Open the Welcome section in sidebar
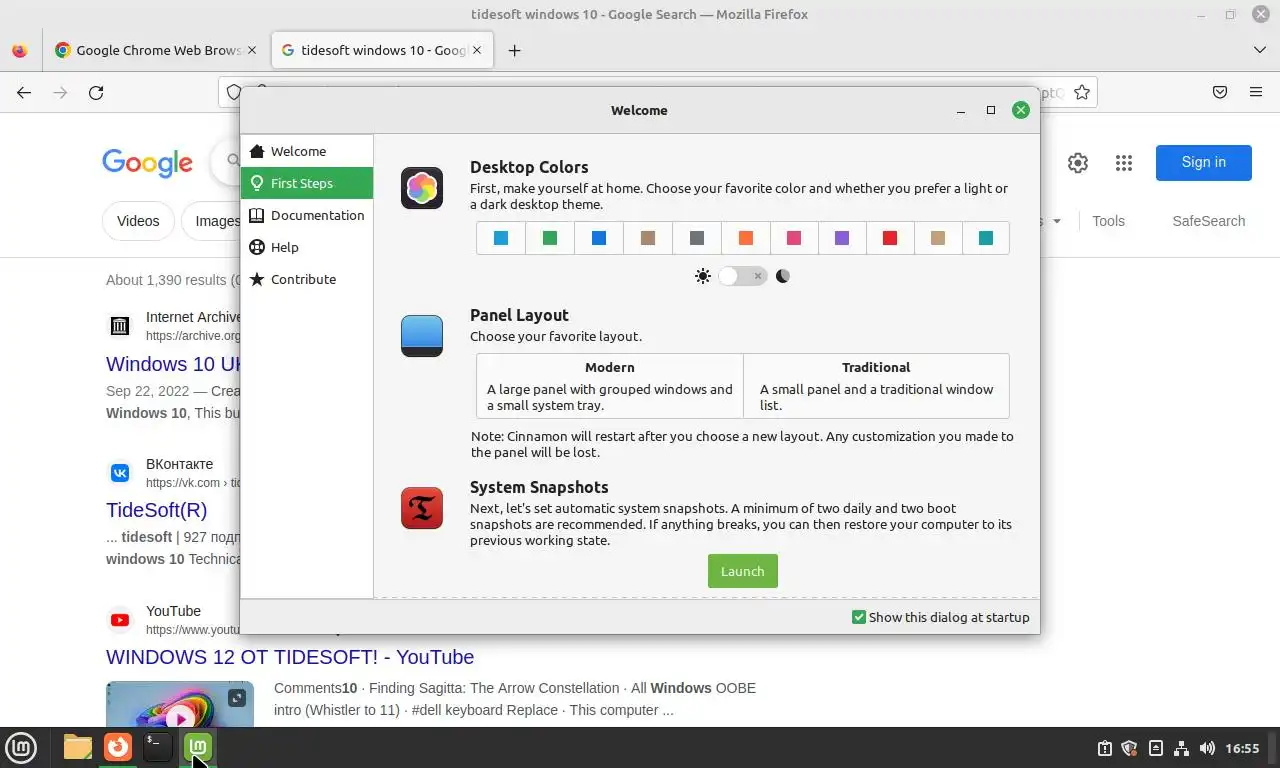 (307, 151)
